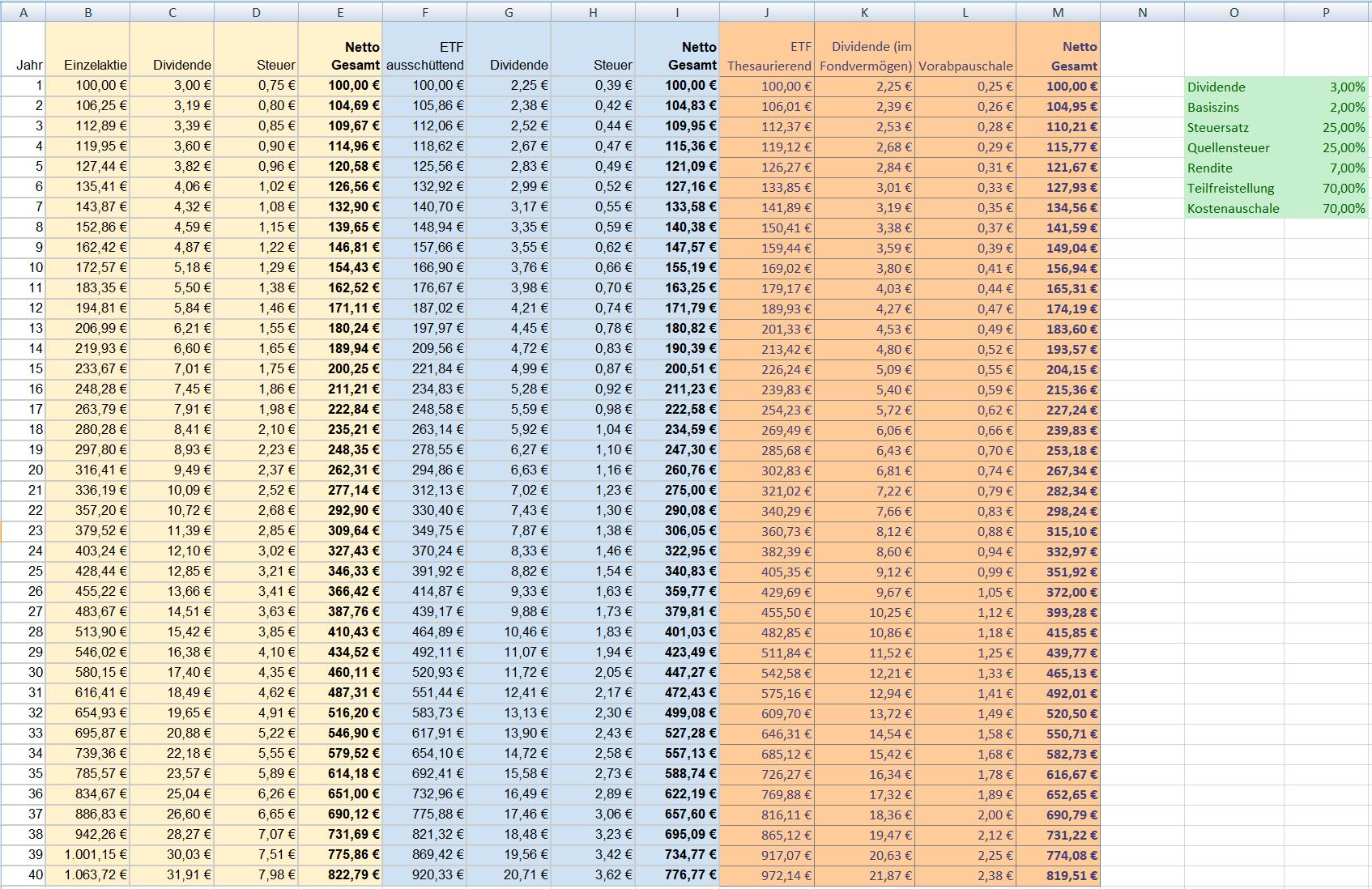Select column header J

click(766, 12)
